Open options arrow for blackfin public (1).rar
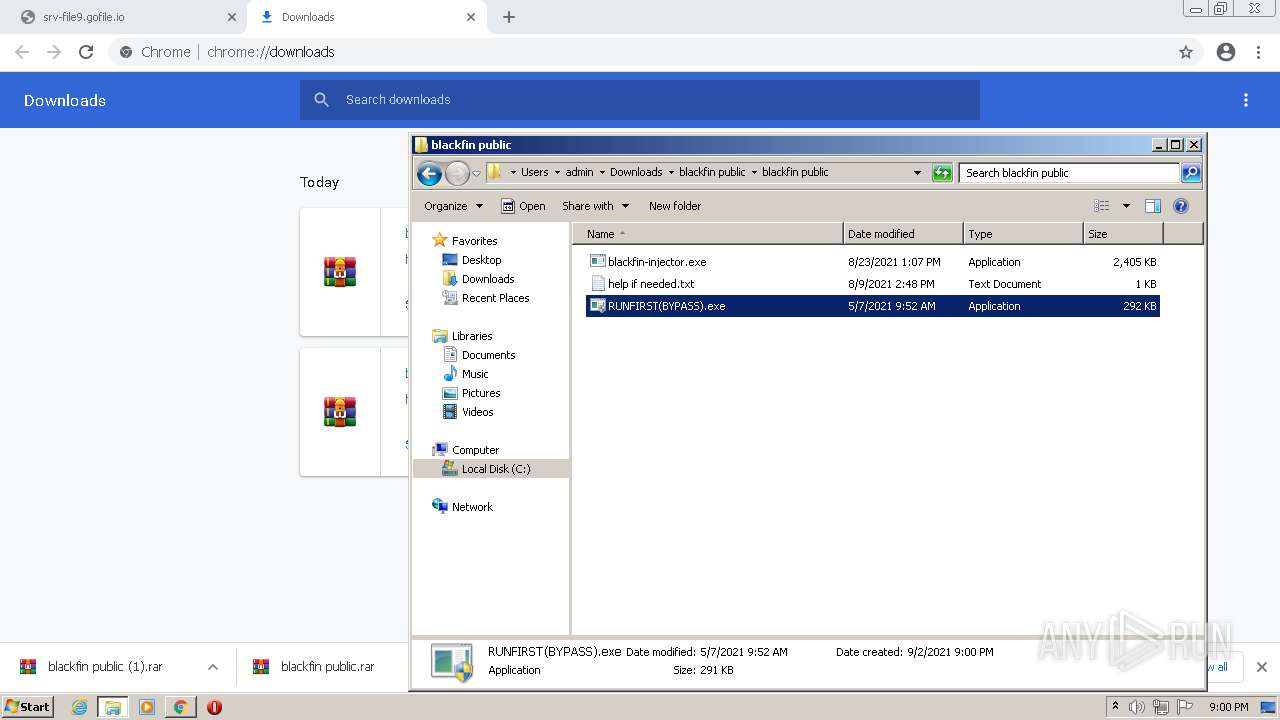1280x720 pixels. click(x=213, y=667)
